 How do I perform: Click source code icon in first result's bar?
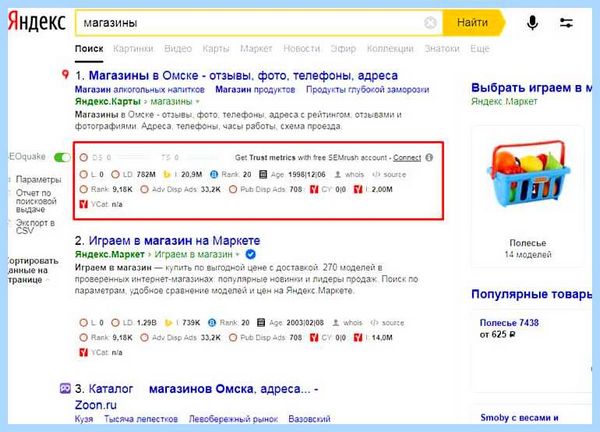376,174
